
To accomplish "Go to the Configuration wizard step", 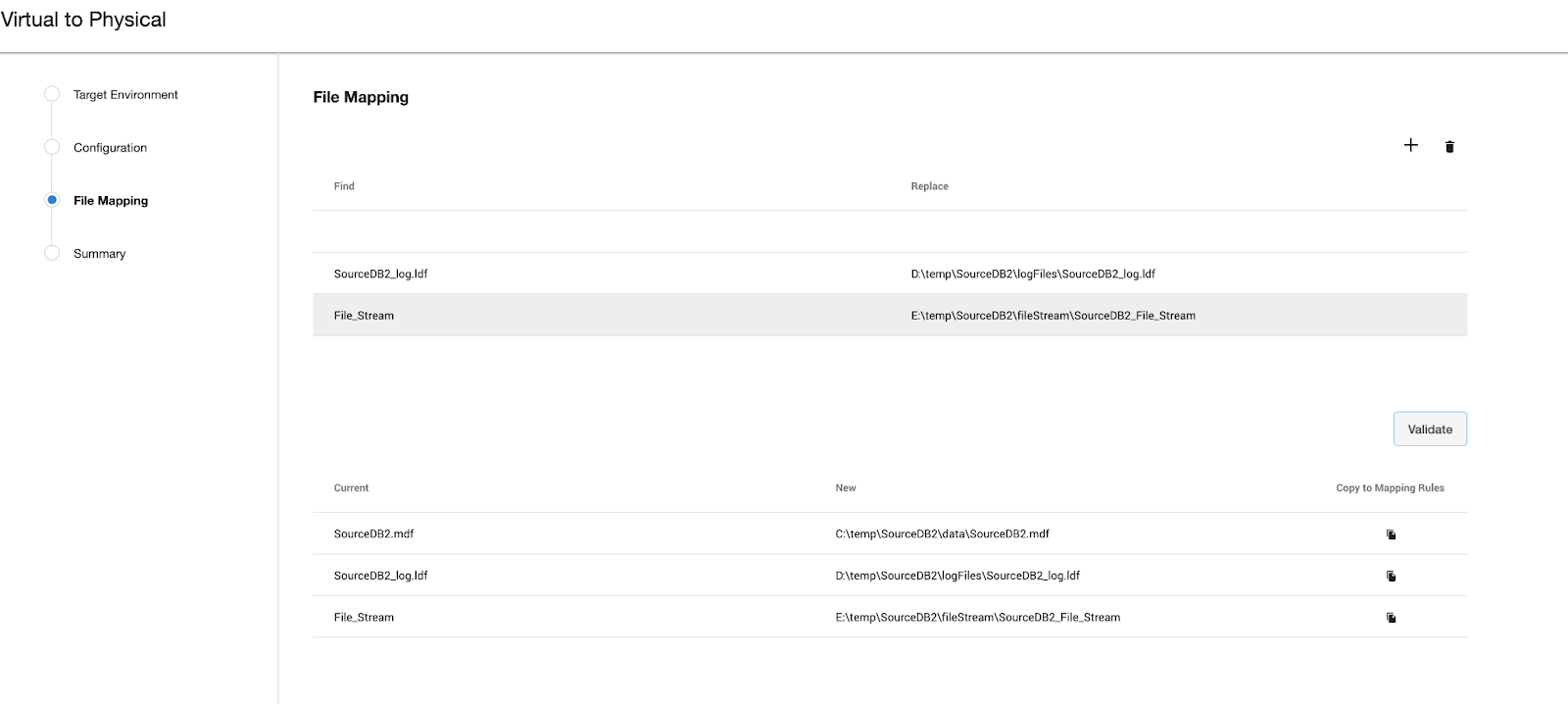I will [x=110, y=148].
